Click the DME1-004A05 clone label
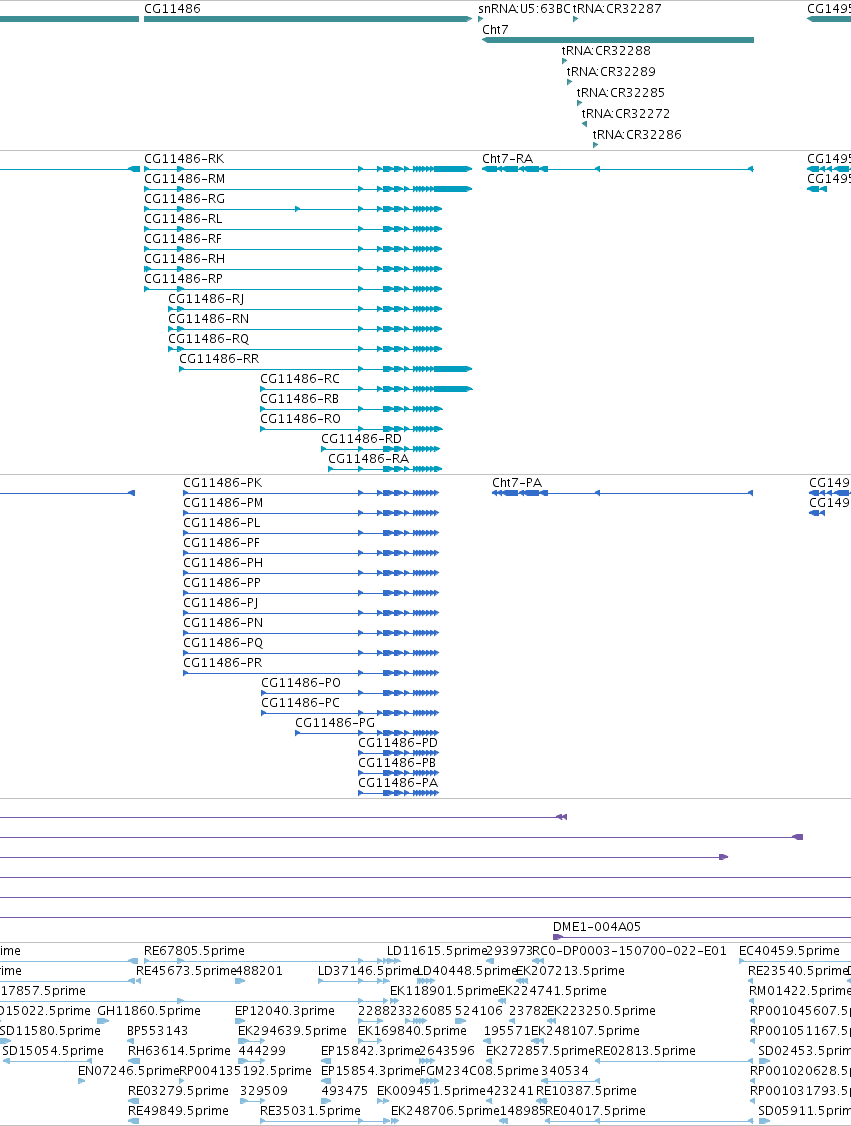 pyautogui.click(x=597, y=928)
